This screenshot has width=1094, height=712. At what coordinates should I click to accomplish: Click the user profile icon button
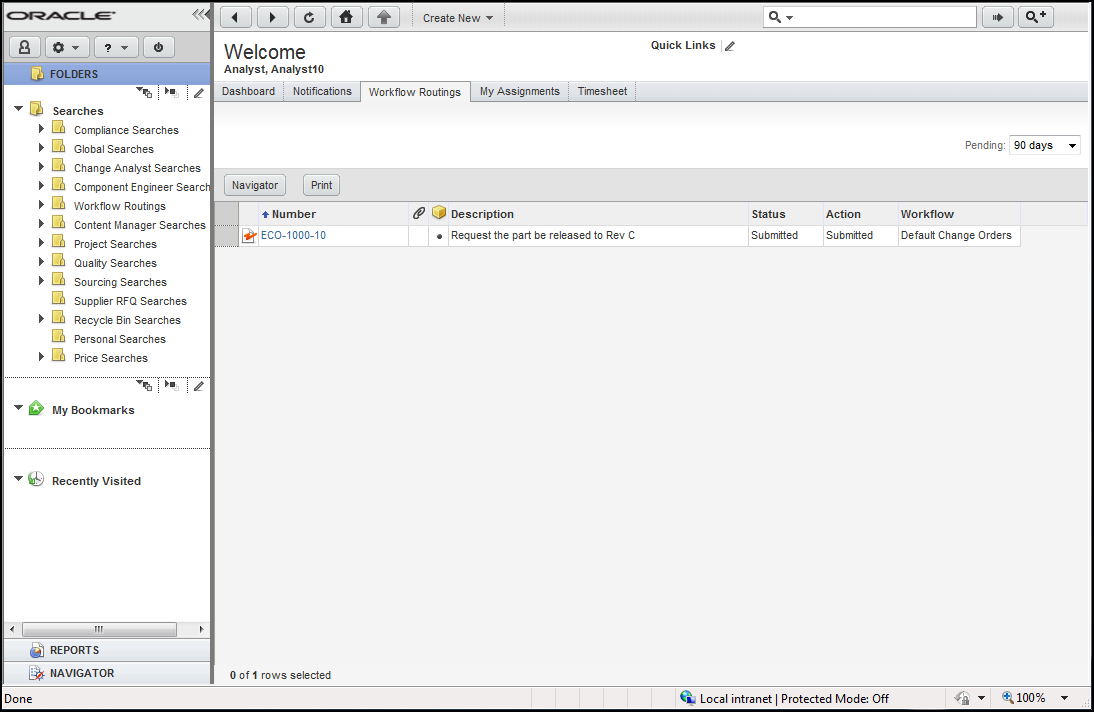(24, 47)
